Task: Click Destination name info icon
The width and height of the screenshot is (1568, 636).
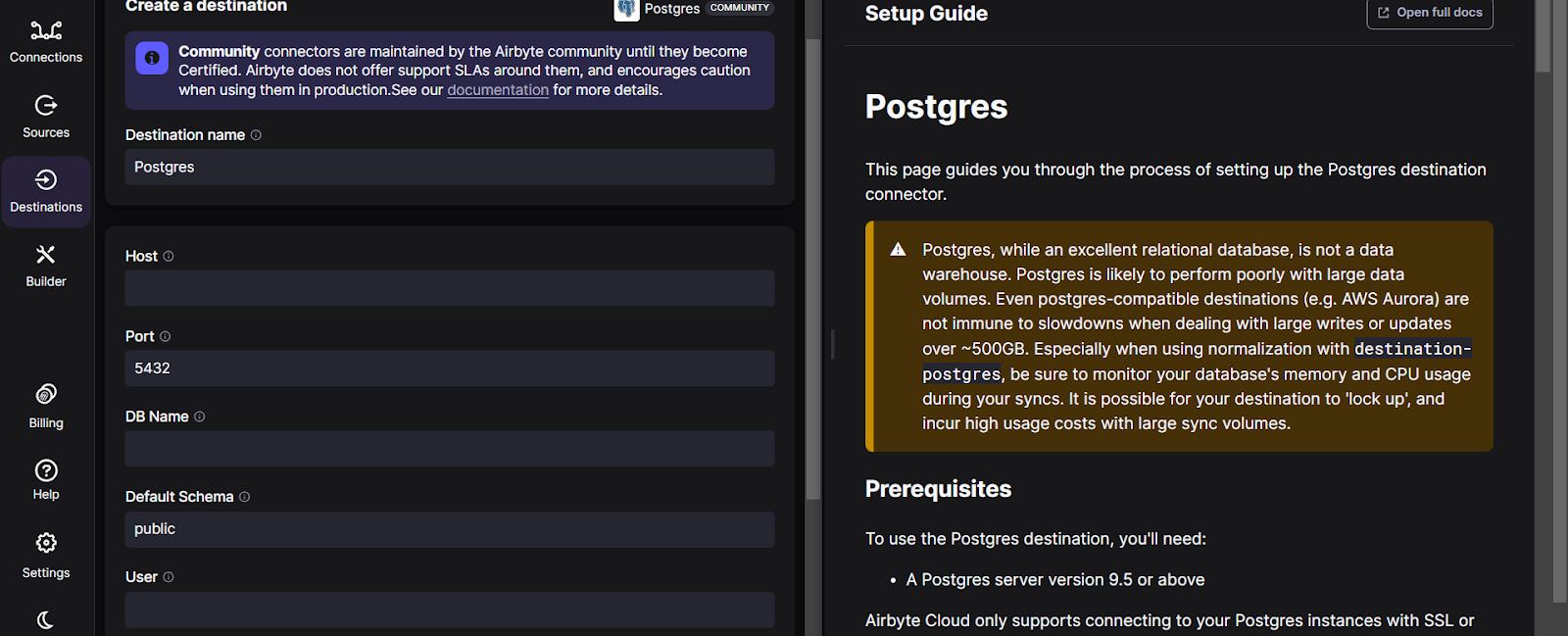Action: 256,135
